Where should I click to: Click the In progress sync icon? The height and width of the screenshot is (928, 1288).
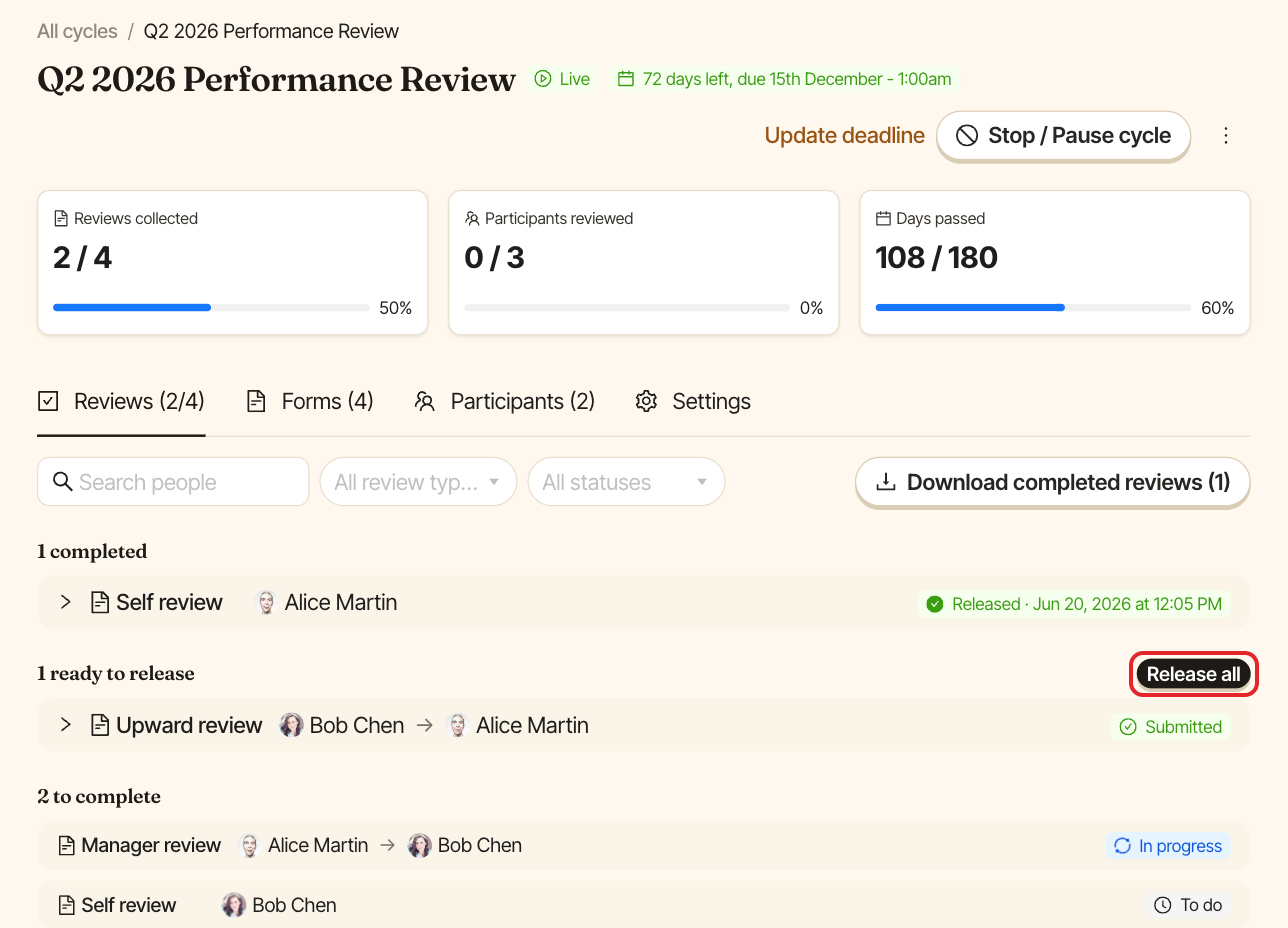(1122, 846)
